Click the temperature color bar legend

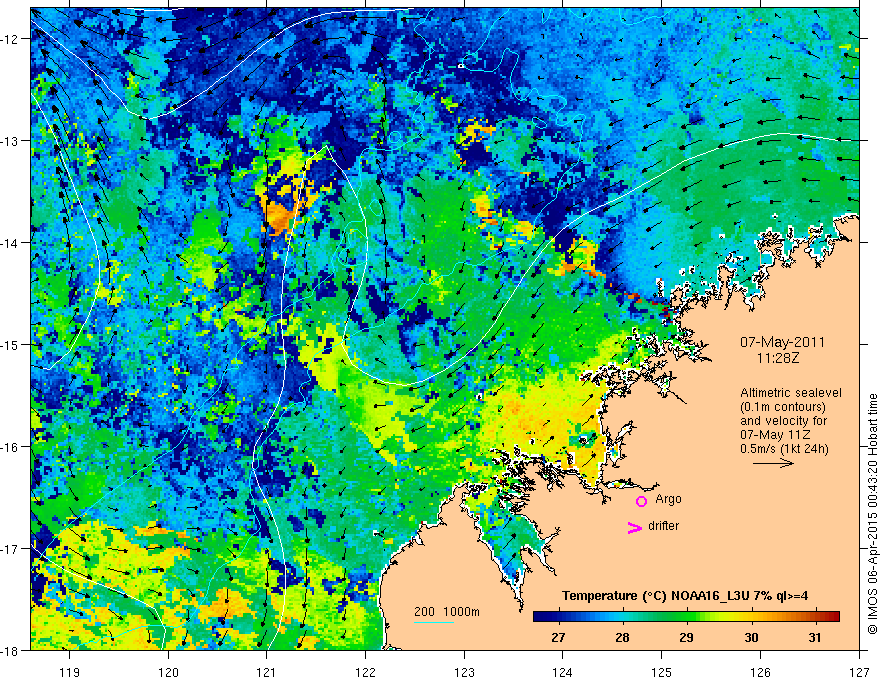[686, 616]
